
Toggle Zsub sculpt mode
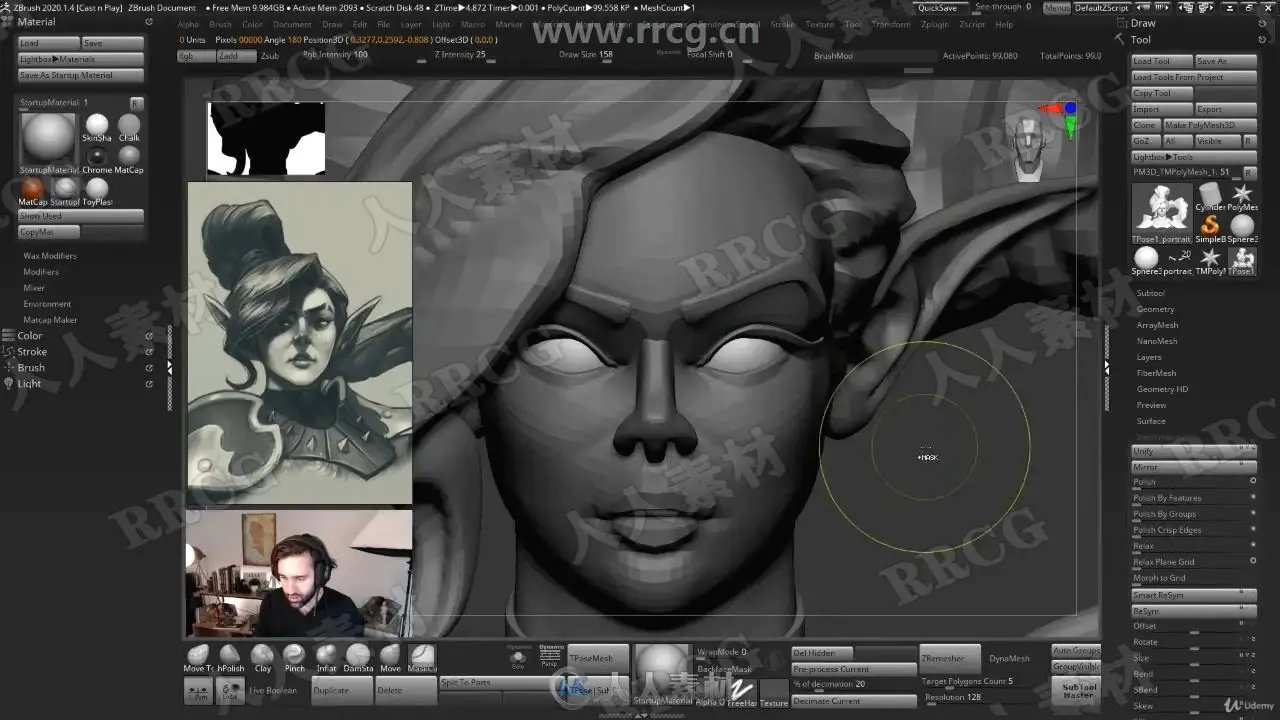coord(270,56)
